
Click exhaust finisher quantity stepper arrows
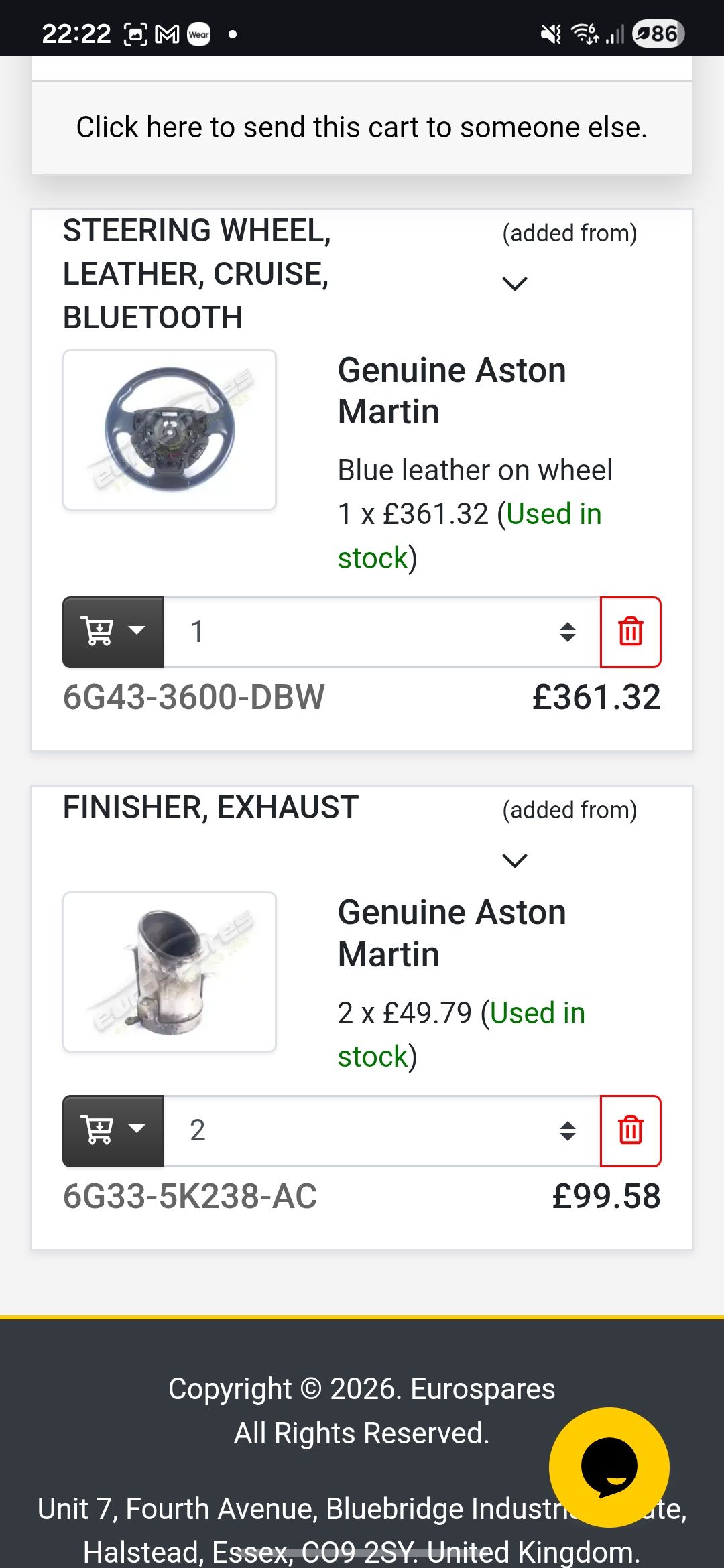point(567,1130)
